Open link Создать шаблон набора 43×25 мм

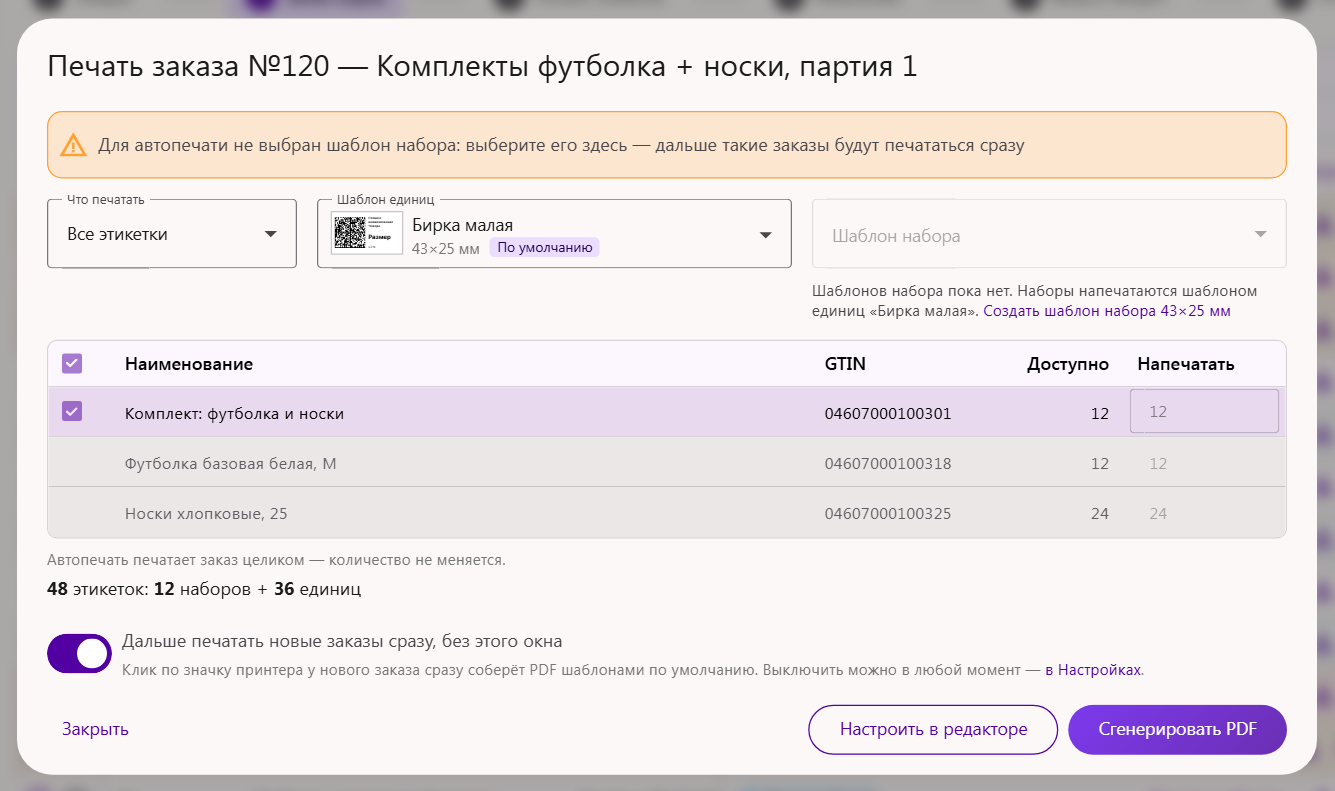pyautogui.click(x=1107, y=311)
